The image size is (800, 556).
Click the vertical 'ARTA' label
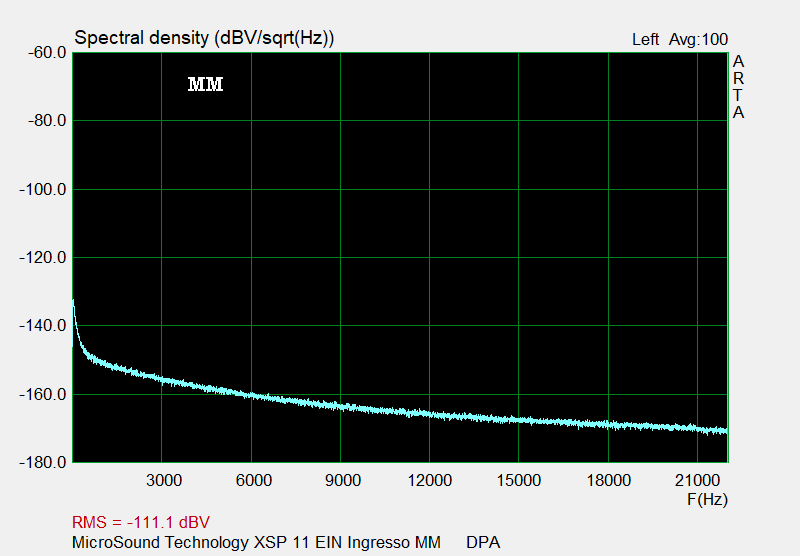click(738, 87)
